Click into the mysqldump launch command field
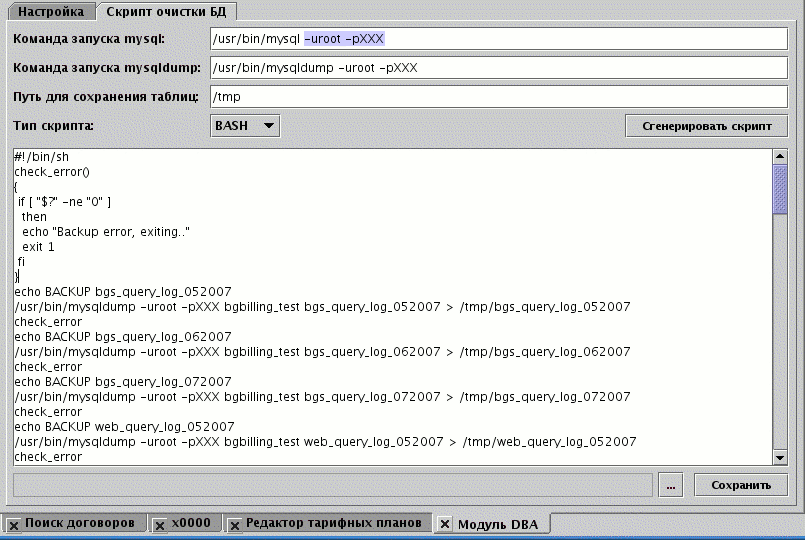The height and width of the screenshot is (540, 805). click(x=497, y=68)
